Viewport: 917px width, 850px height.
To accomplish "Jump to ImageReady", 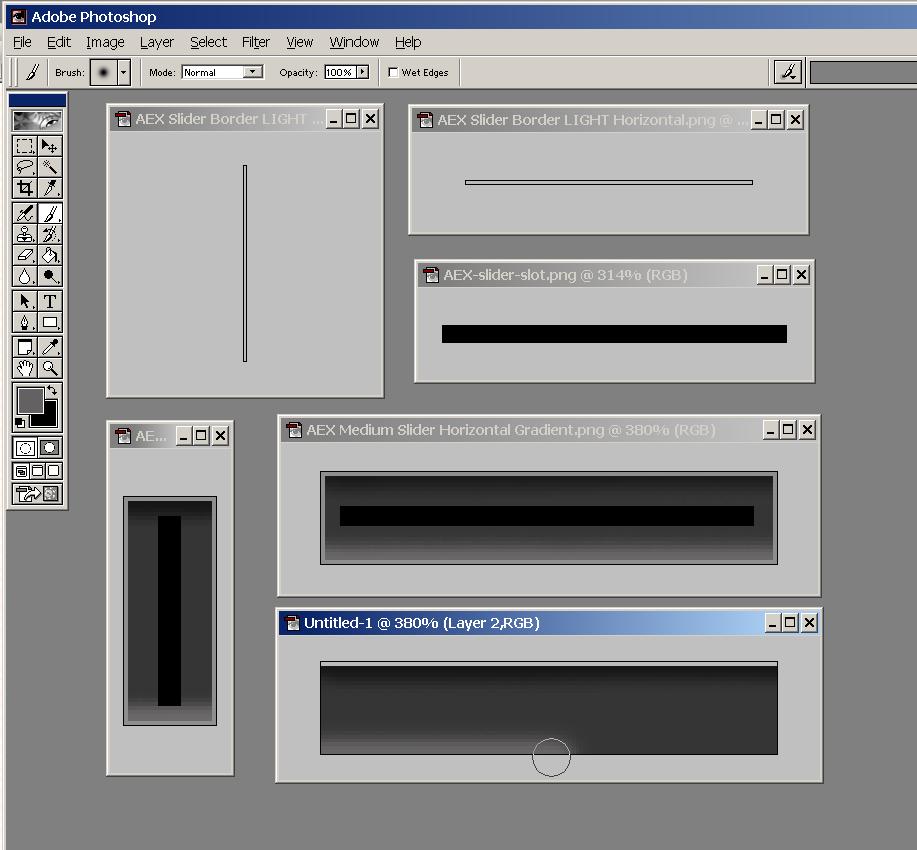I will coord(28,492).
